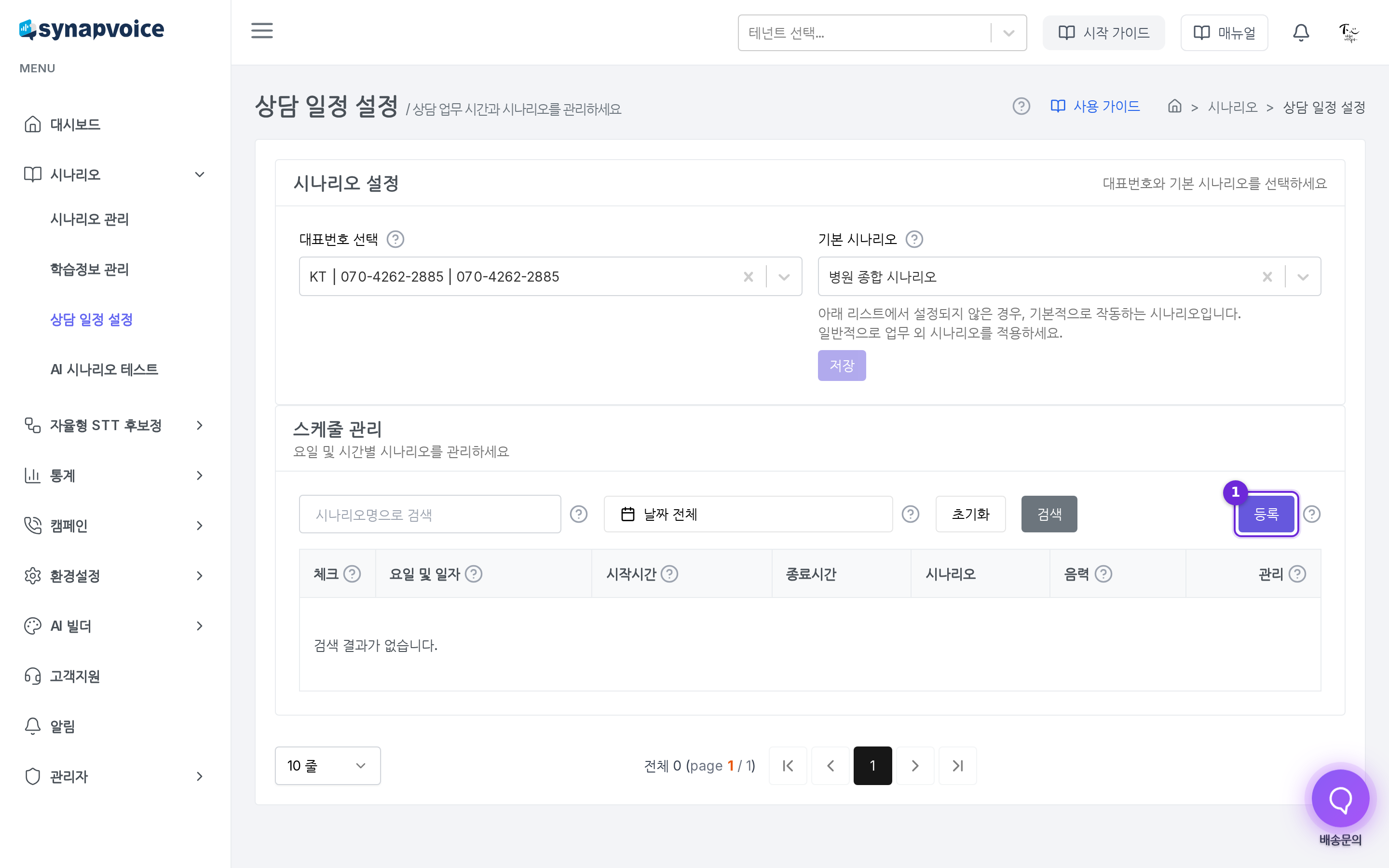The height and width of the screenshot is (868, 1389).
Task: Open the 테넌트 선택 dropdown
Action: 882,33
